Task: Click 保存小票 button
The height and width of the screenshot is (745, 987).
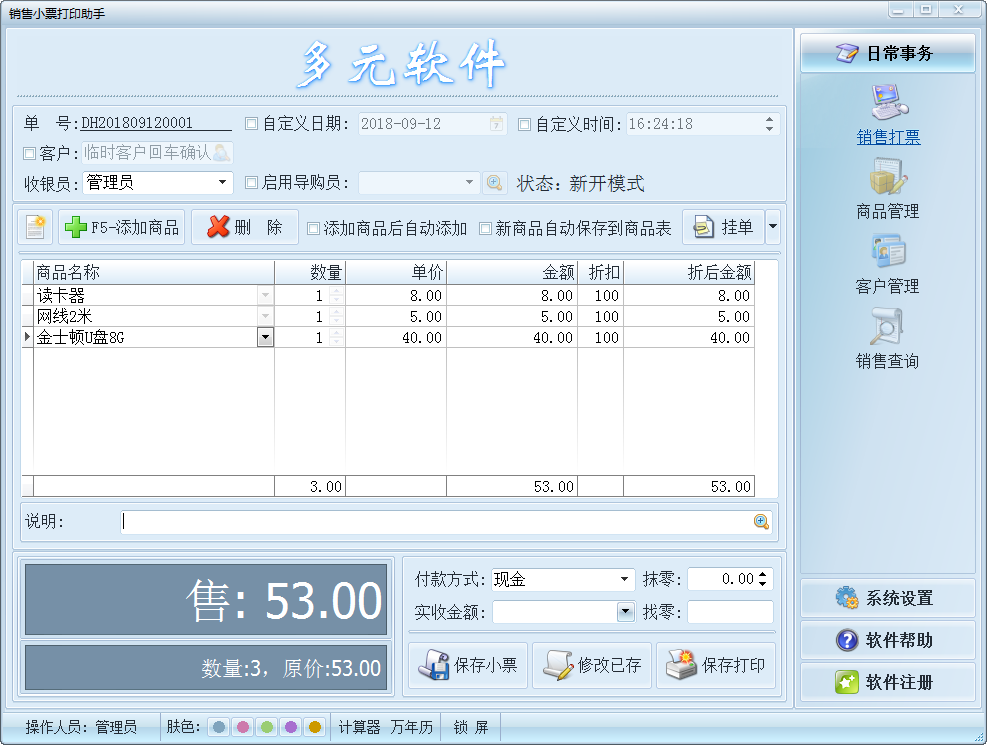Action: pyautogui.click(x=468, y=665)
